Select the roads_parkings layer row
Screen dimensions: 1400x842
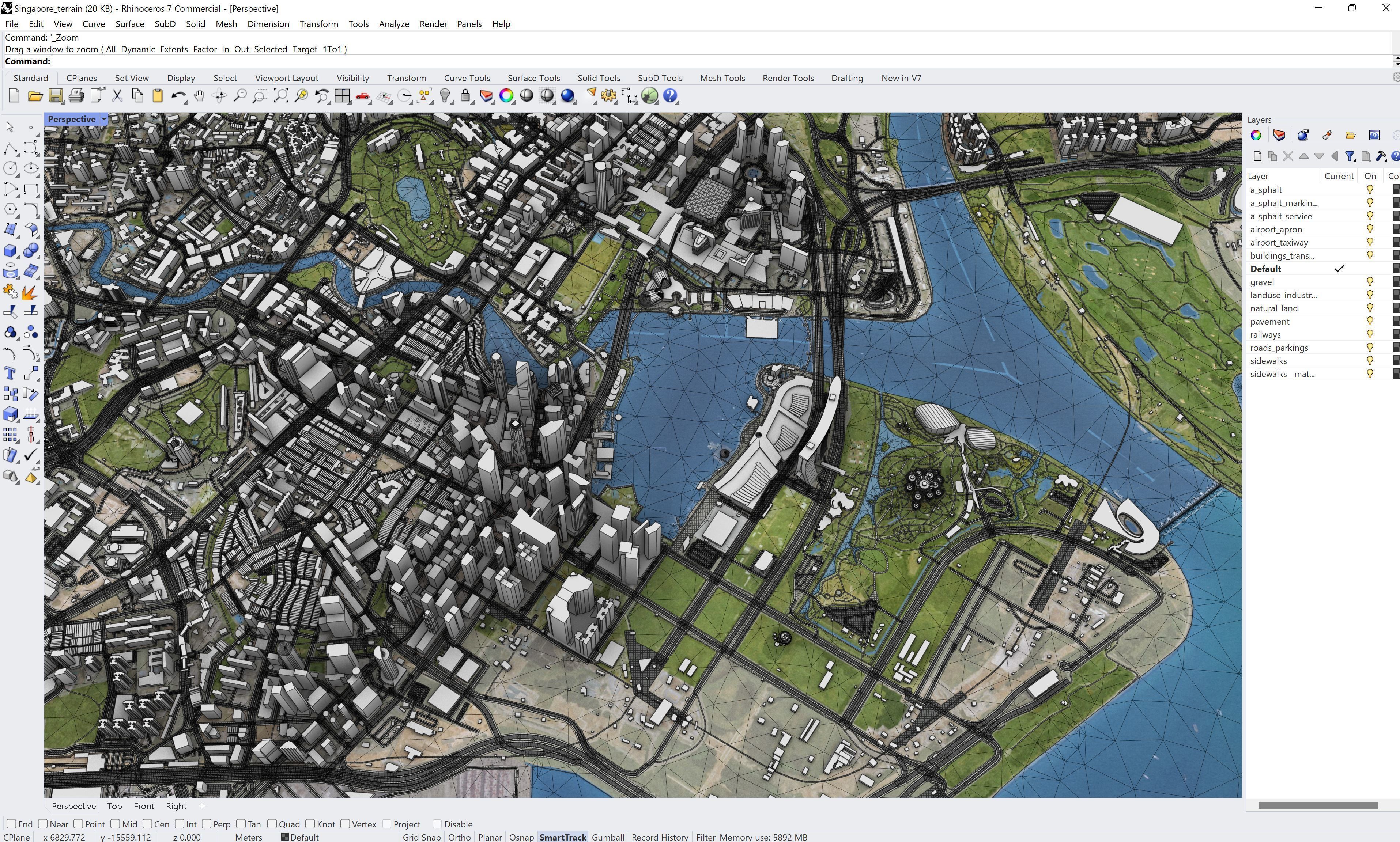point(1322,348)
